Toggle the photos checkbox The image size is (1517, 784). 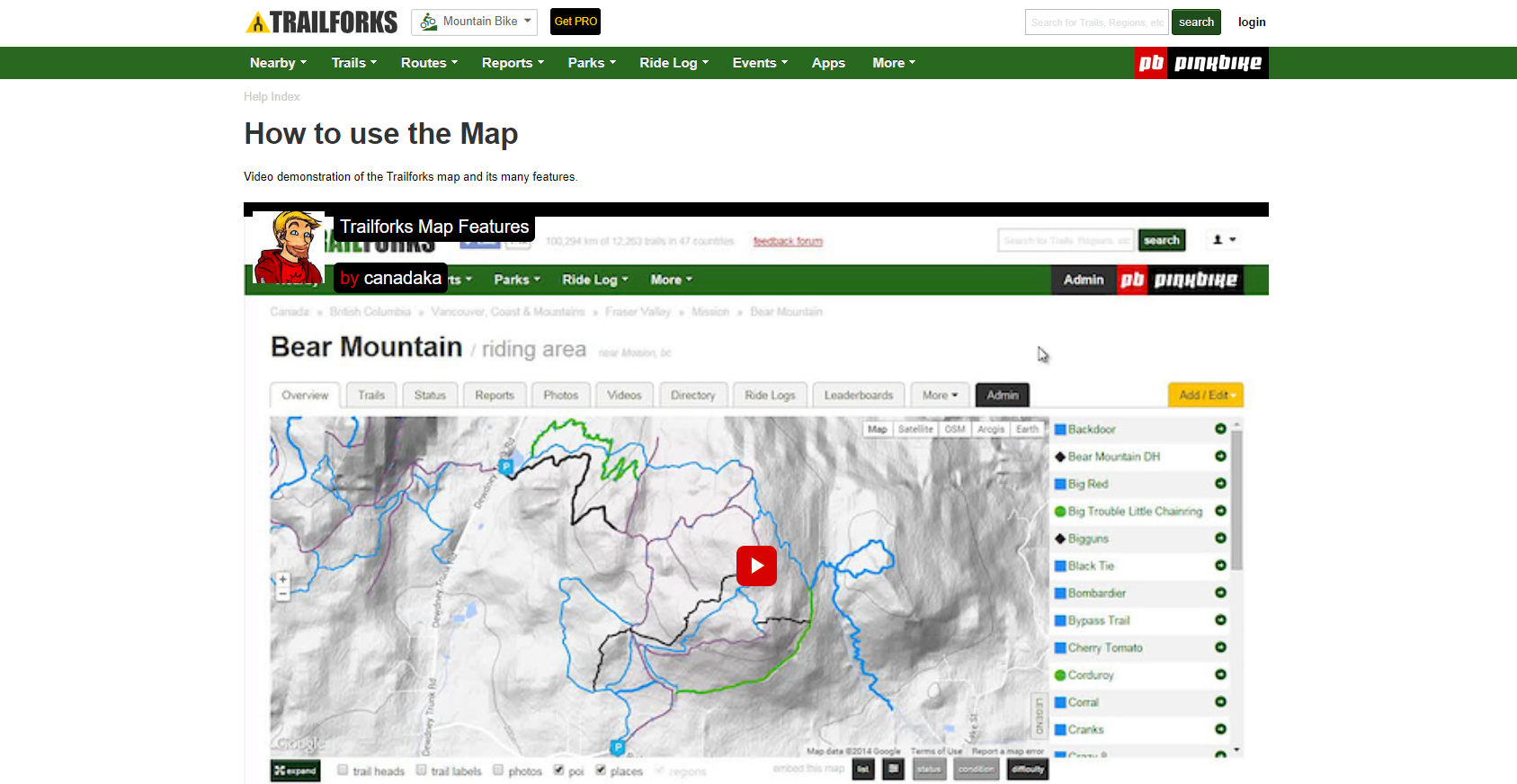(498, 770)
